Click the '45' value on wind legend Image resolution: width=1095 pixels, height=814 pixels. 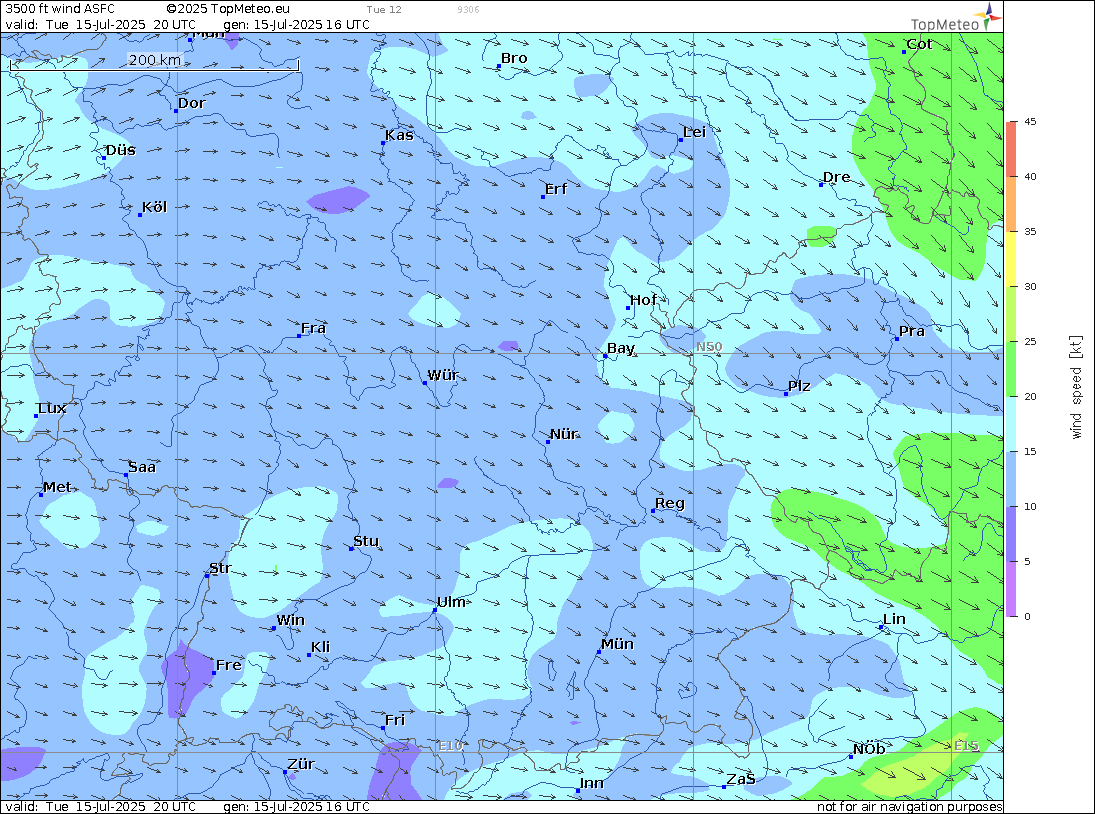[x=1030, y=121]
